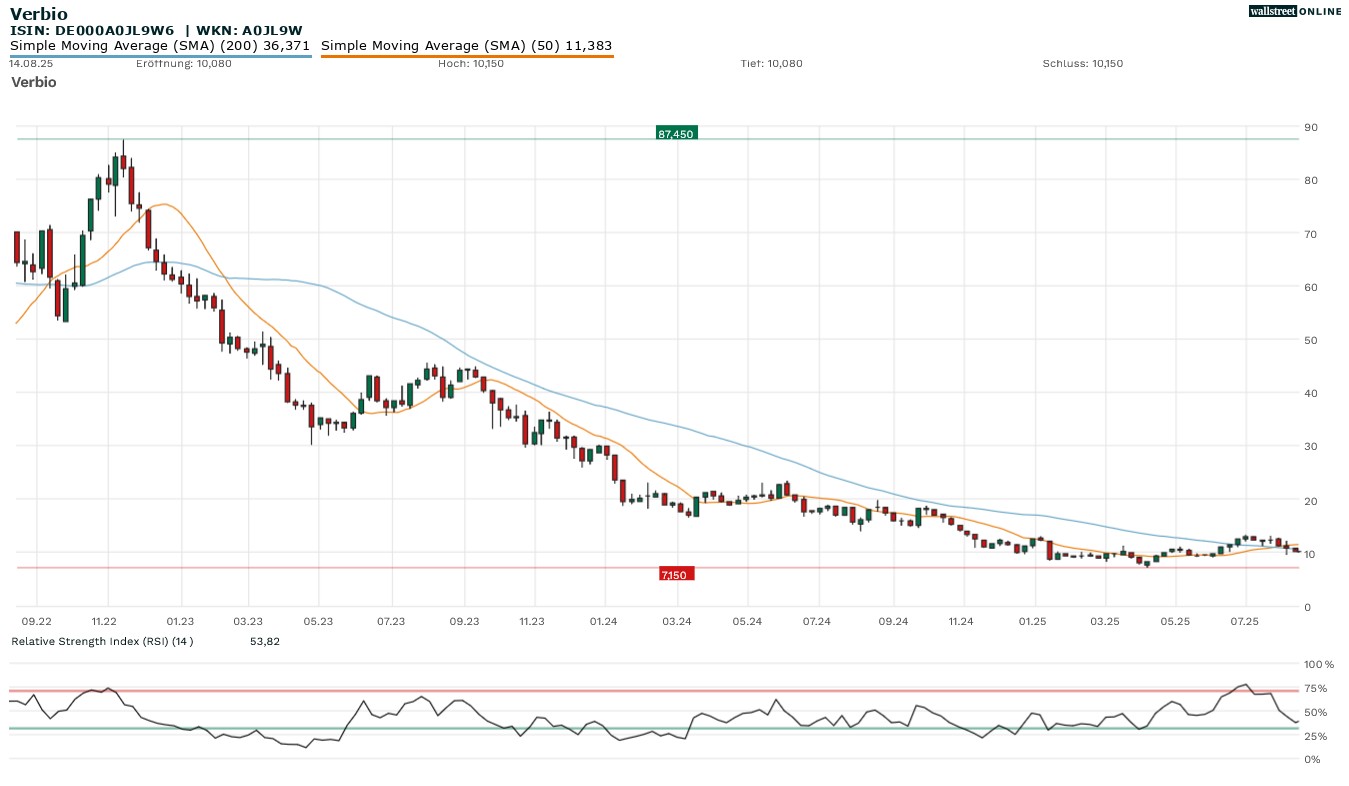Image resolution: width=1349 pixels, height=786 pixels.
Task: Click the ISIN DE000A0JL9W6 text
Action: (x=92, y=31)
